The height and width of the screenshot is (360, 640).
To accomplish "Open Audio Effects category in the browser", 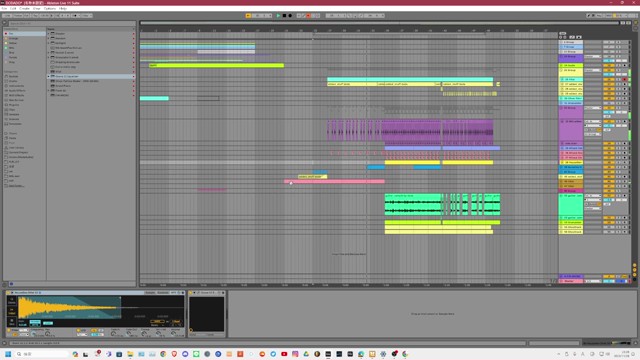I will click(16, 91).
